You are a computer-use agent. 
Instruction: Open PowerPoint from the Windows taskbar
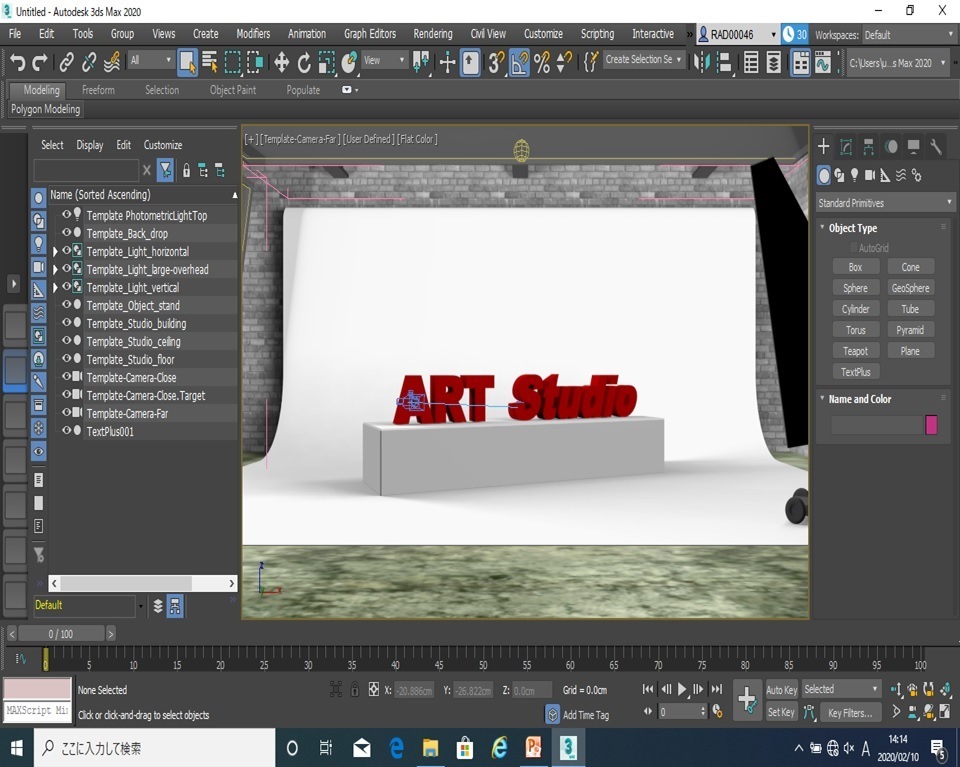coord(533,747)
